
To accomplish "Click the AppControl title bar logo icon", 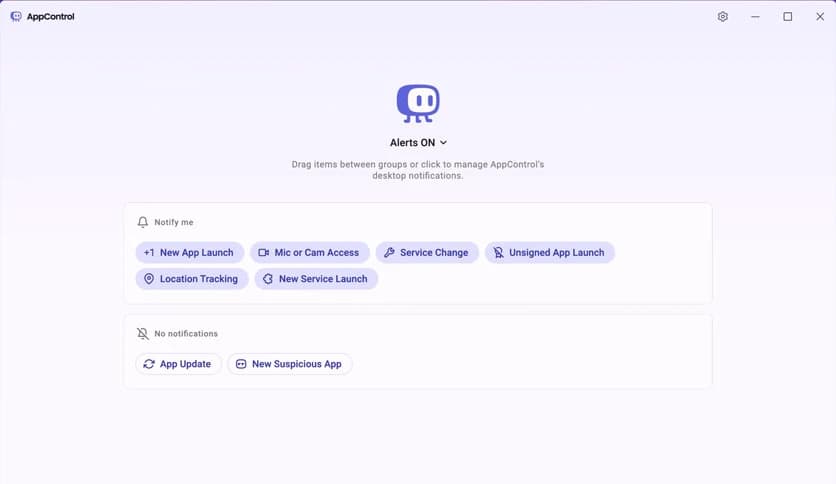I will [x=16, y=17].
